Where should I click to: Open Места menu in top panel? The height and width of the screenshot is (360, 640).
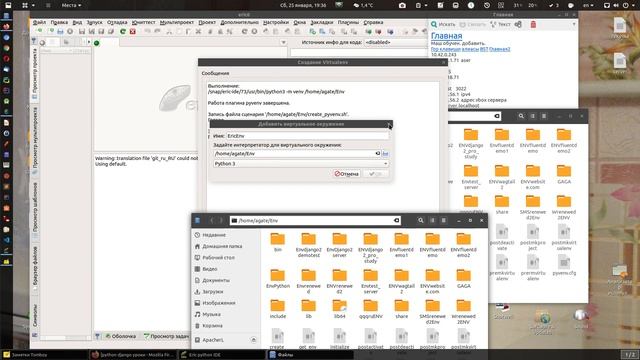[71, 5]
